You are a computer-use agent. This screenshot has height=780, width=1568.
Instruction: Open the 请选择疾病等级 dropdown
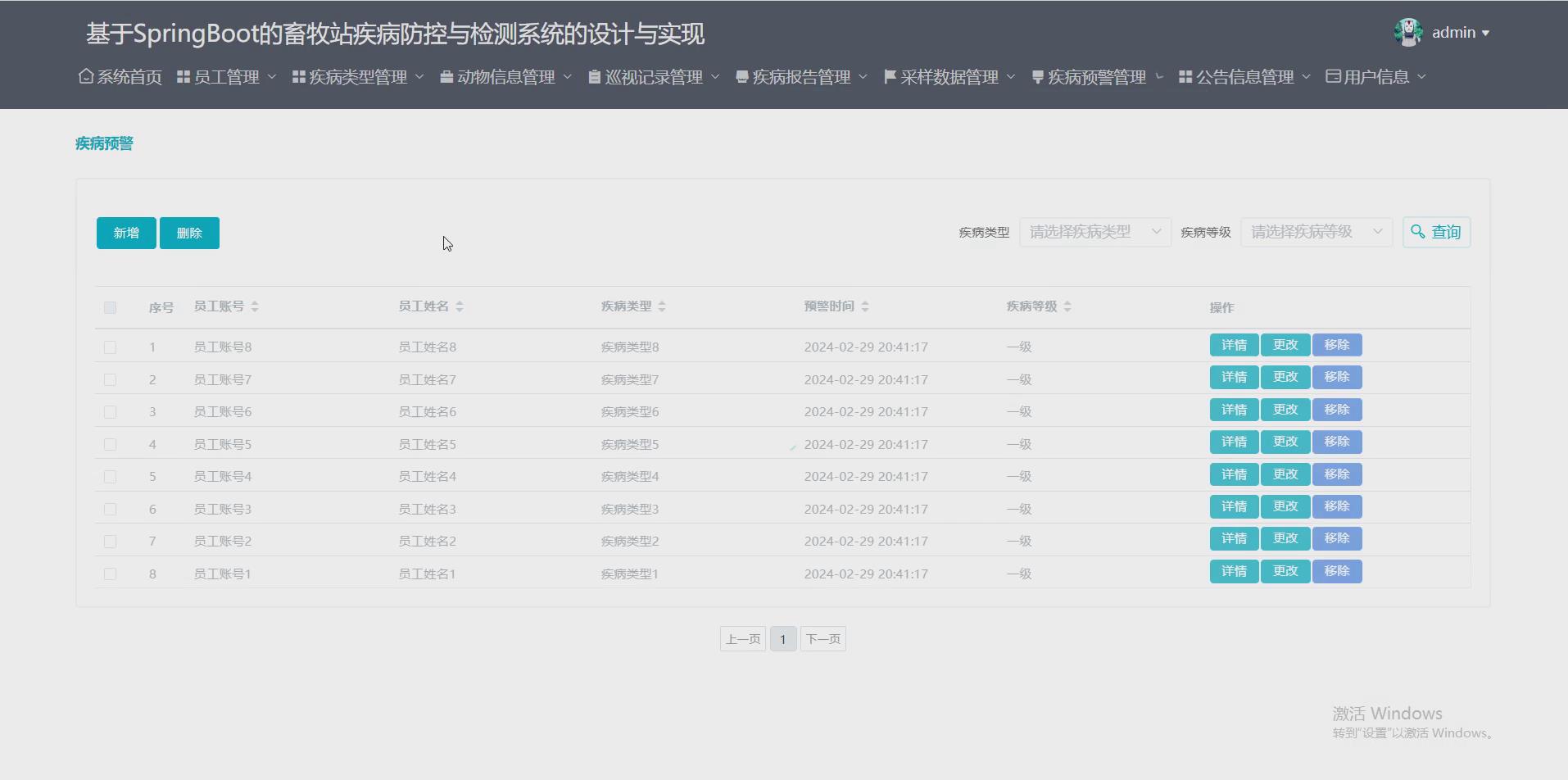1315,232
